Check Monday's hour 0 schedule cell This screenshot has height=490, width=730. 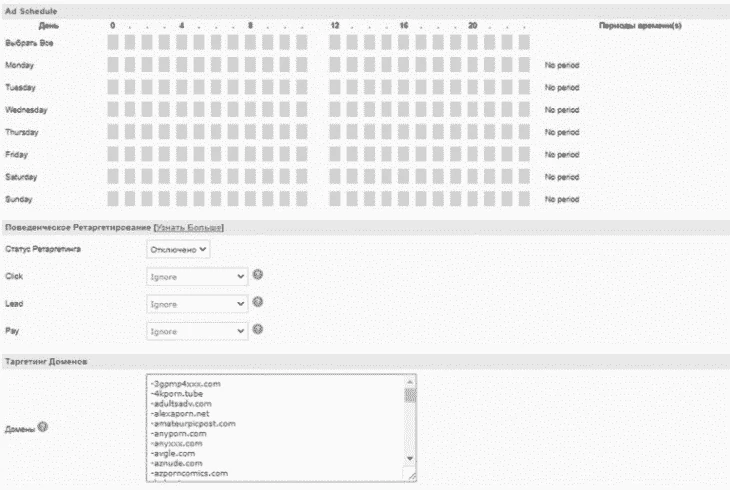point(113,65)
